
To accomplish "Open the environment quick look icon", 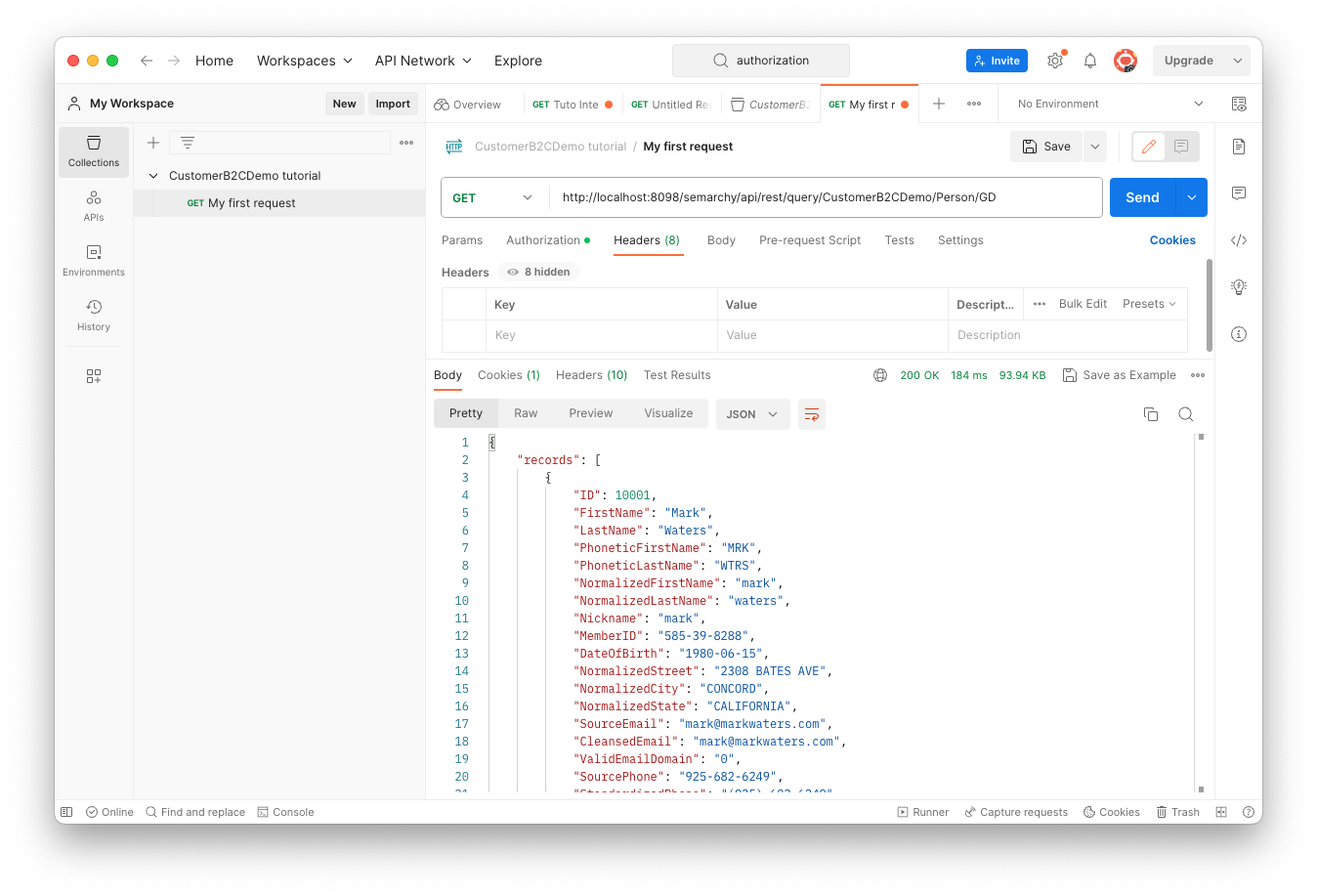I will (x=1239, y=104).
